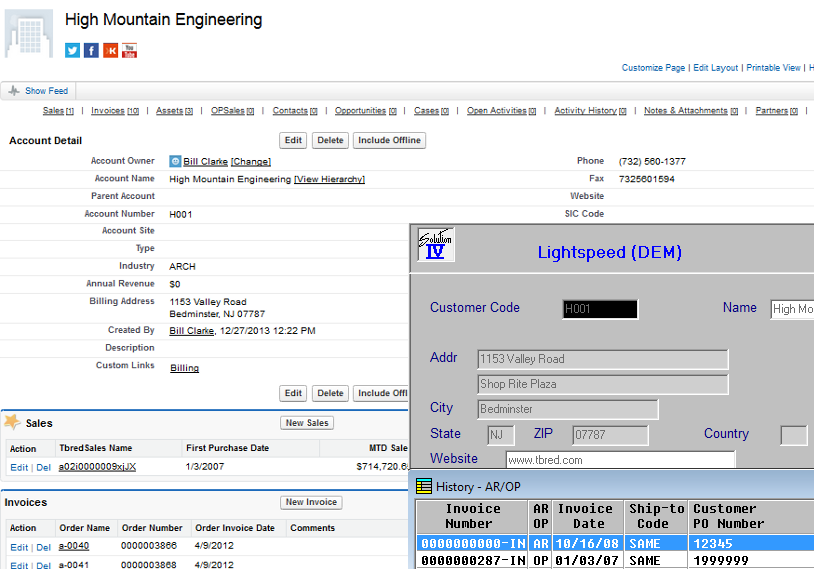This screenshot has width=814, height=569.
Task: Click into the Customer Code field H001
Action: (600, 309)
